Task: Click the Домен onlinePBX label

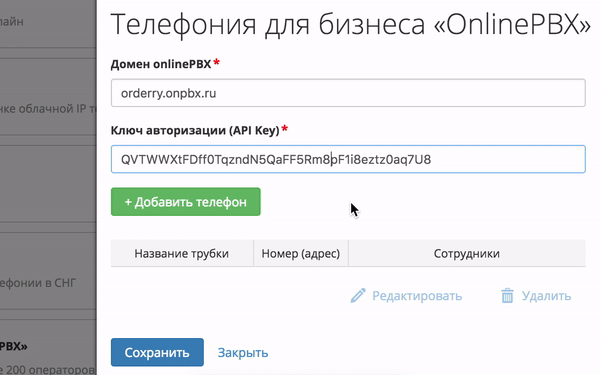Action: pyautogui.click(x=161, y=64)
